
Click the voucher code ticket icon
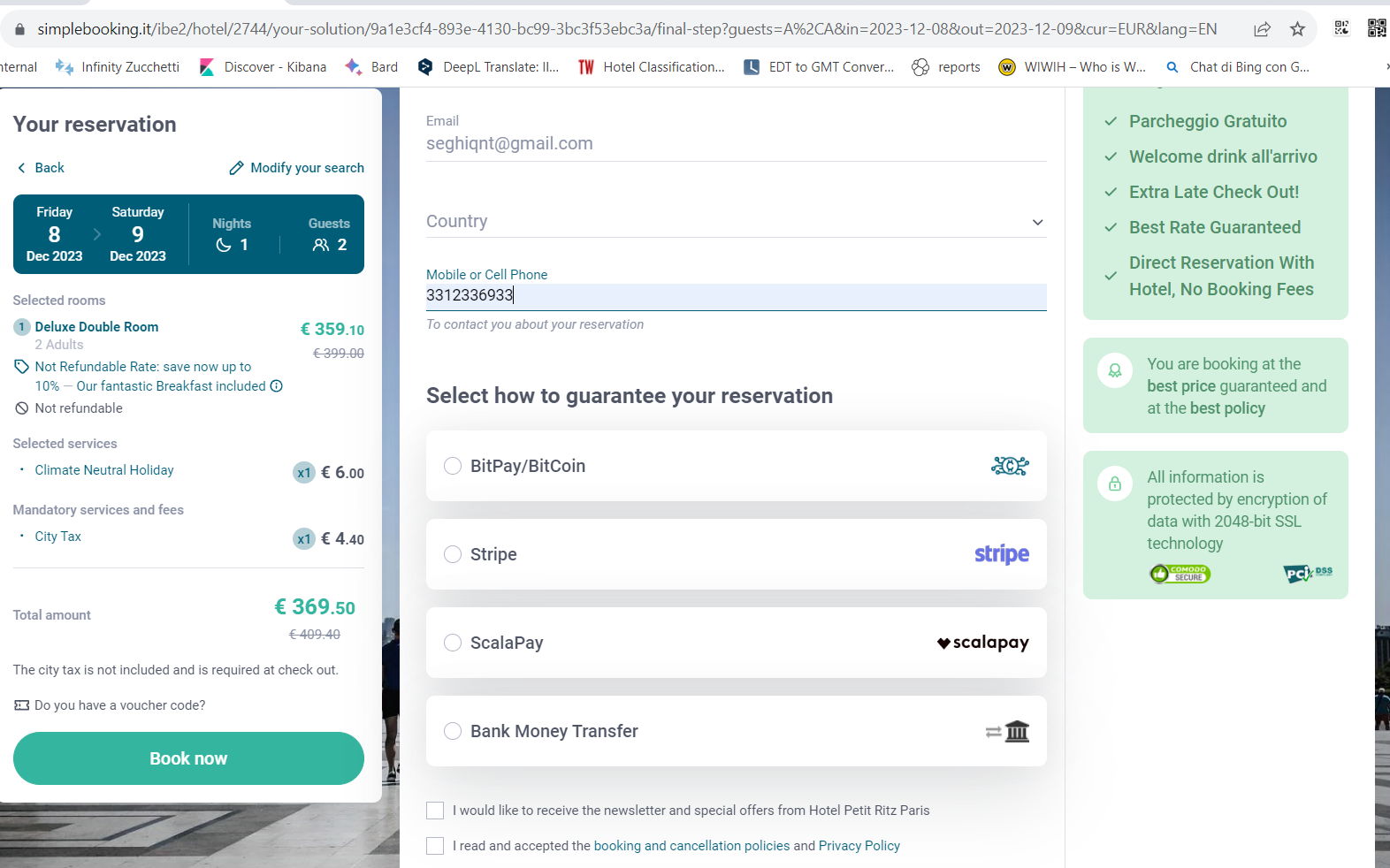coord(22,705)
